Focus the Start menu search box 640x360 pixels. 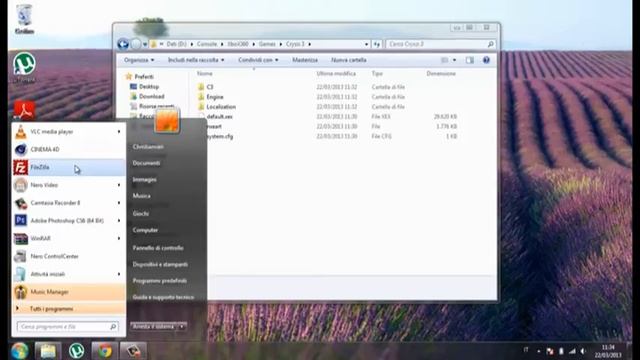click(x=68, y=327)
